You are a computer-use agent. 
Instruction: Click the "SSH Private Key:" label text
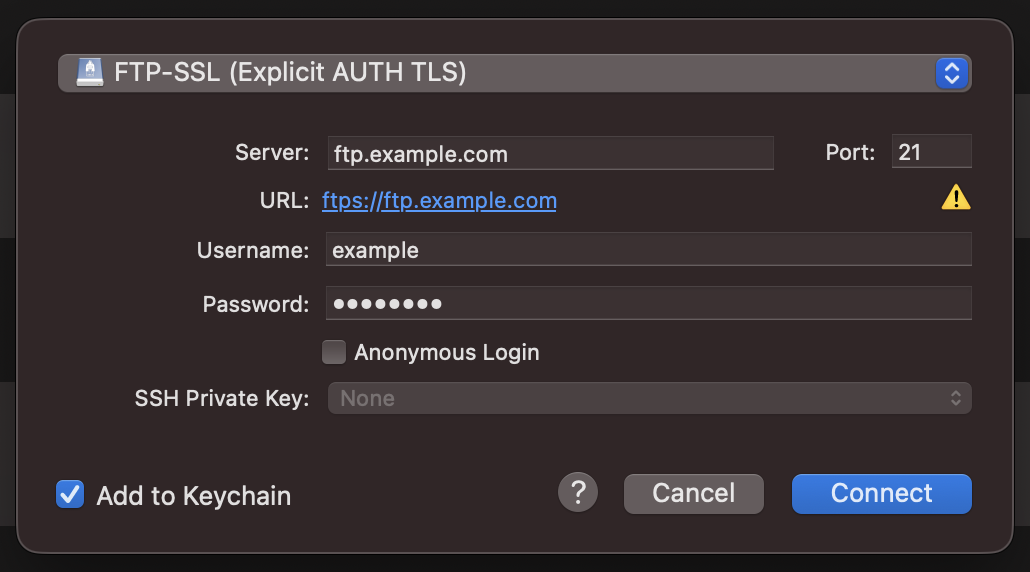coord(222,399)
